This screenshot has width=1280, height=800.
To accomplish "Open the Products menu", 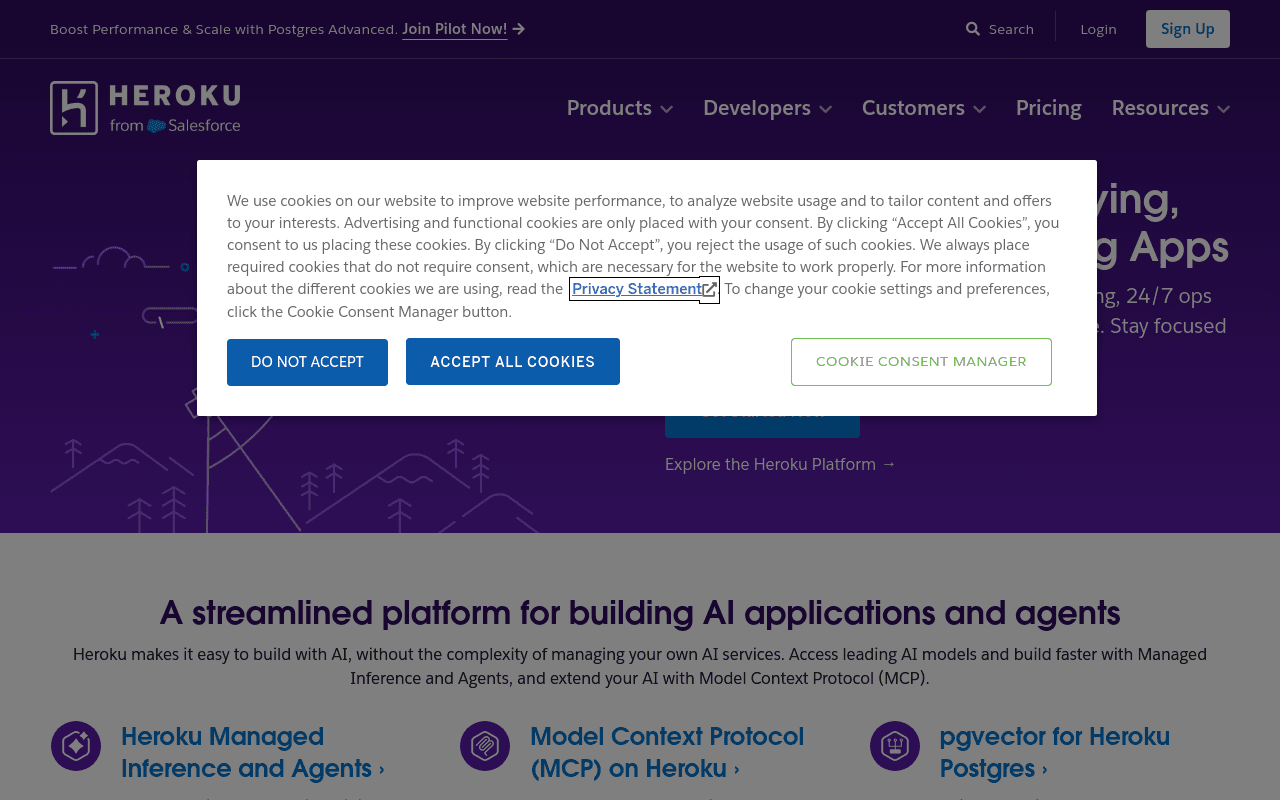I will [620, 108].
